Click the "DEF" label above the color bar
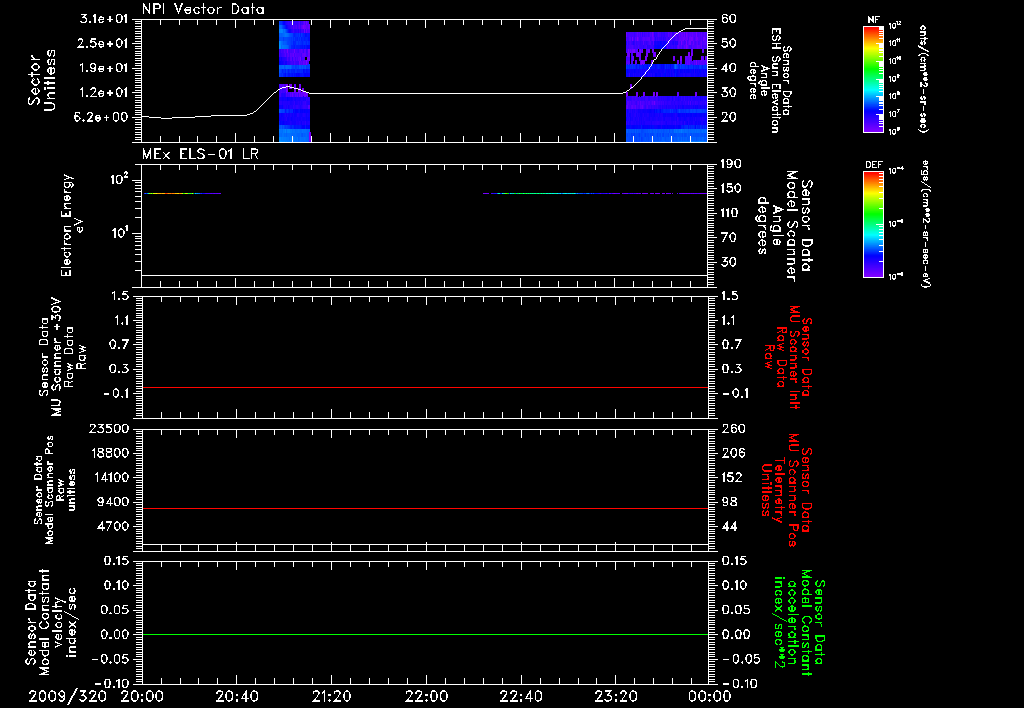 [x=874, y=165]
